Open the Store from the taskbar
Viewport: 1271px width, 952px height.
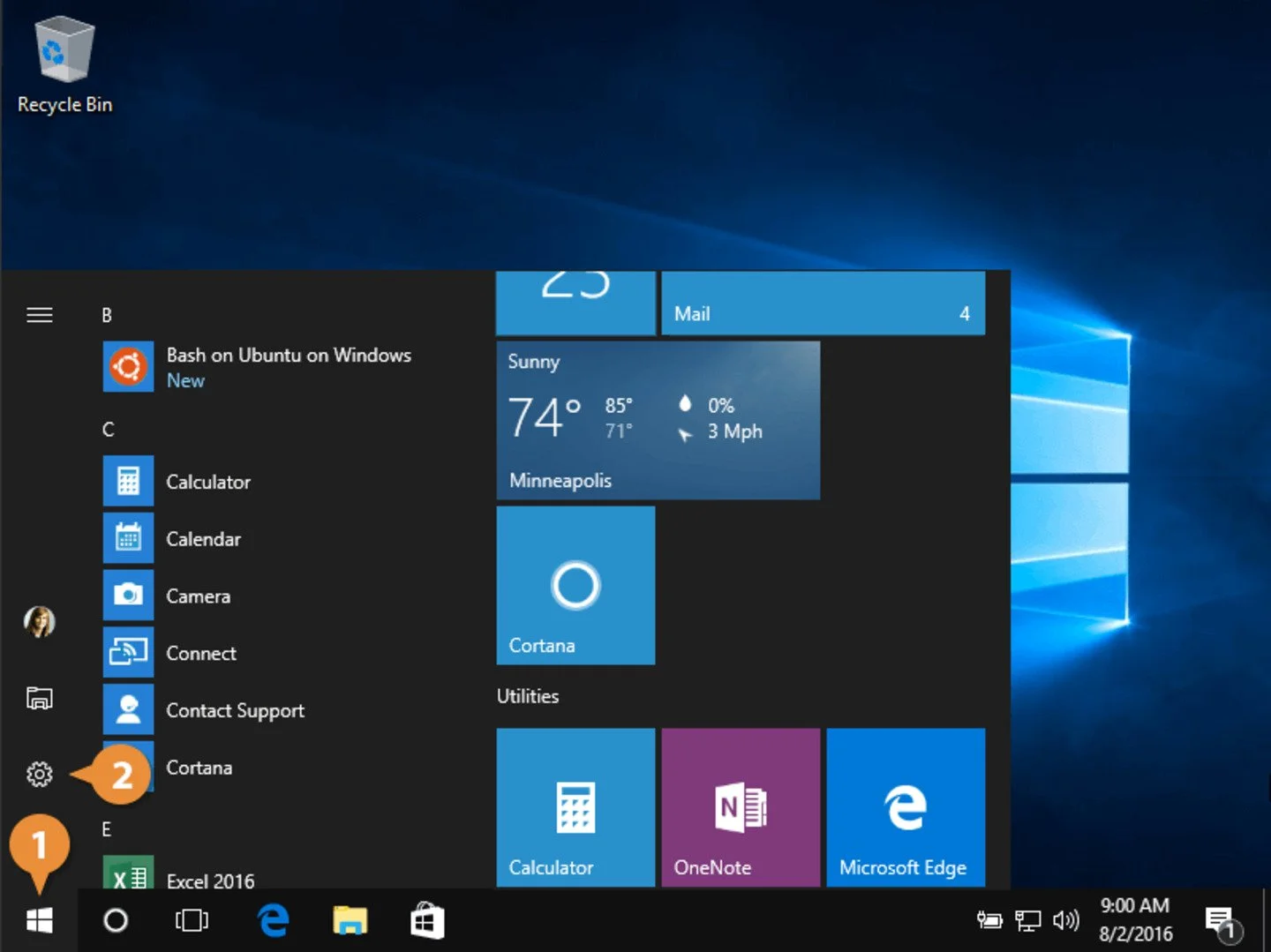click(x=427, y=921)
